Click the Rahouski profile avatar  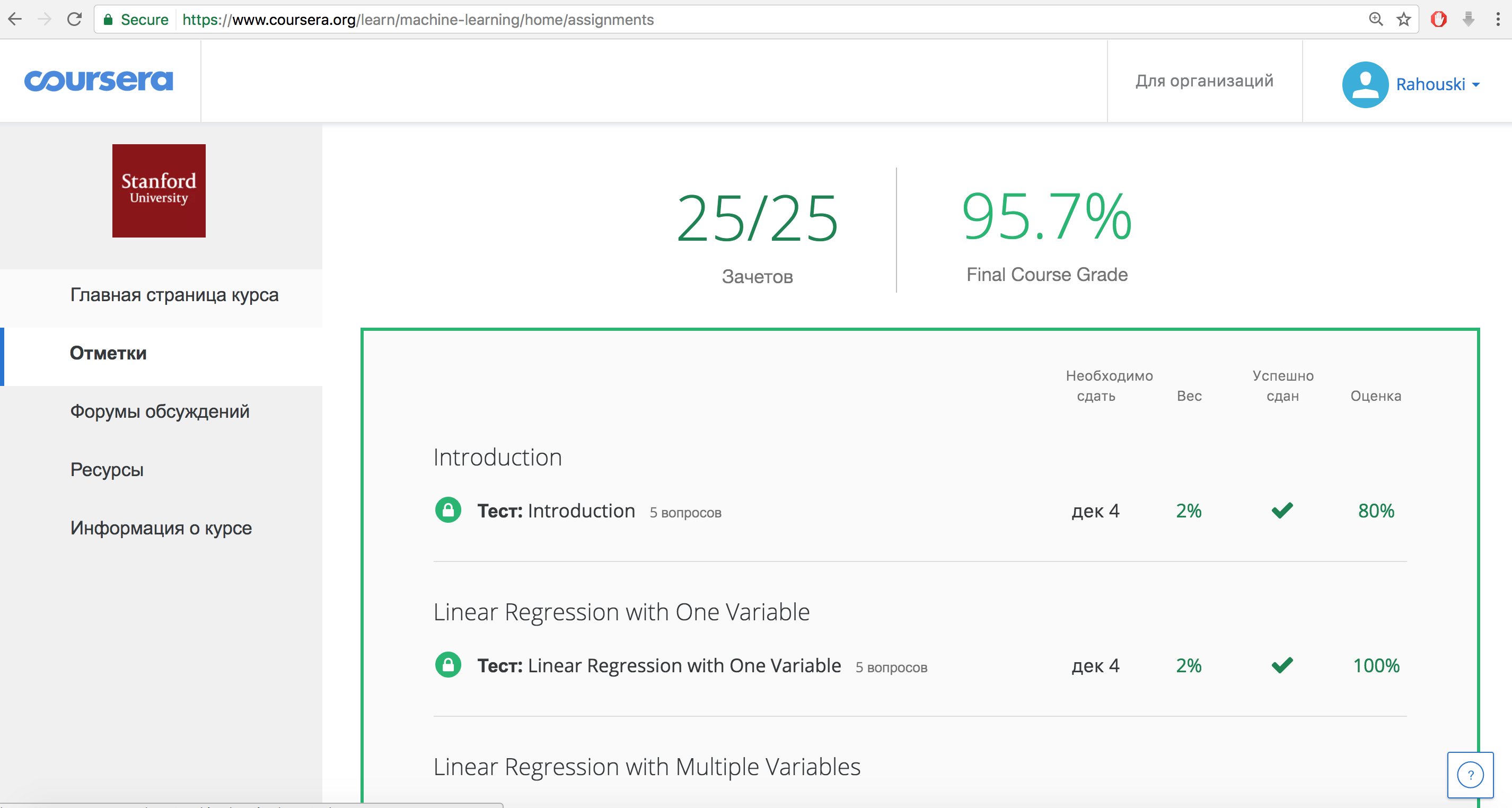click(x=1365, y=84)
